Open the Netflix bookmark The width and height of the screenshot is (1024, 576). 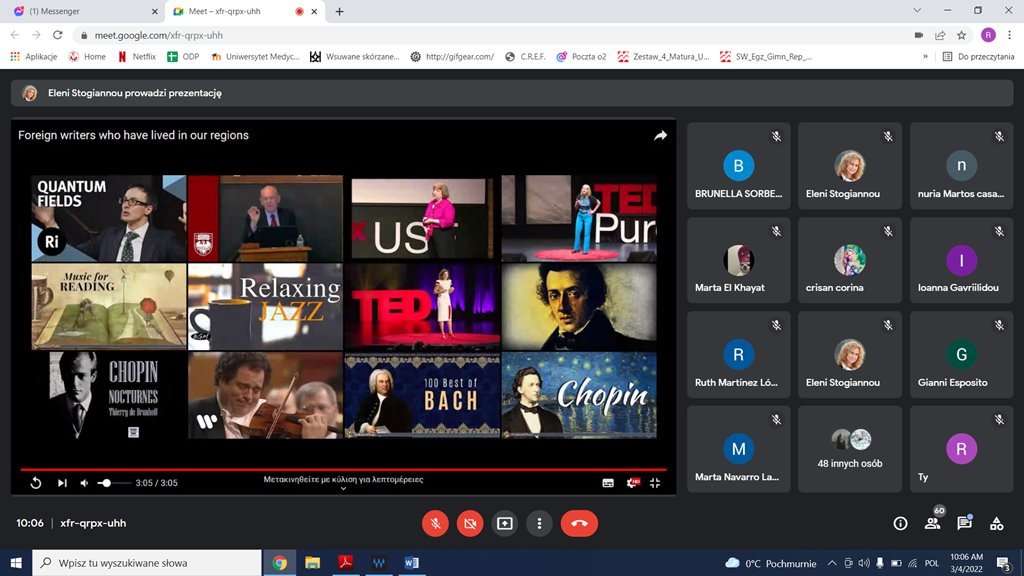137,57
